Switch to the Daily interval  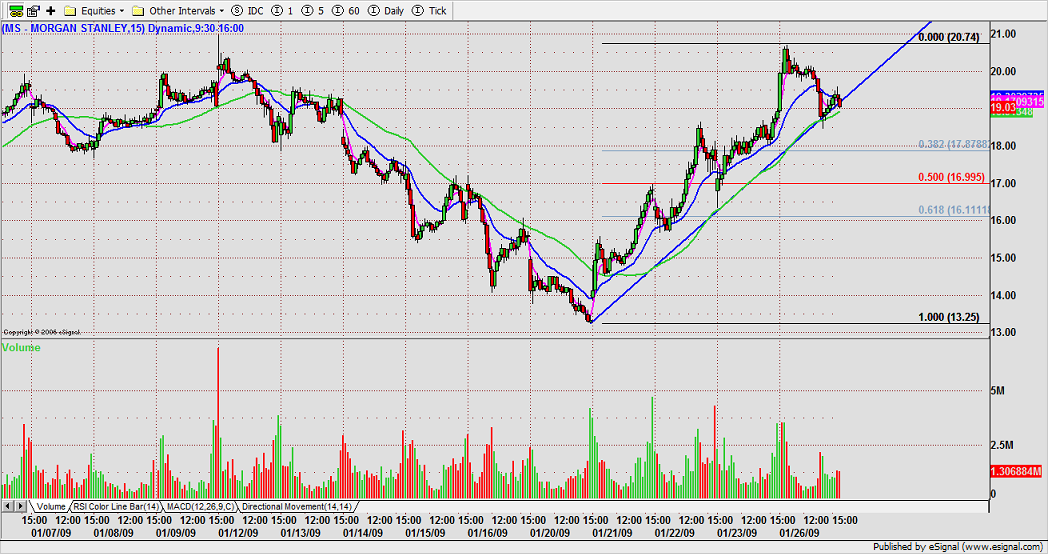386,11
